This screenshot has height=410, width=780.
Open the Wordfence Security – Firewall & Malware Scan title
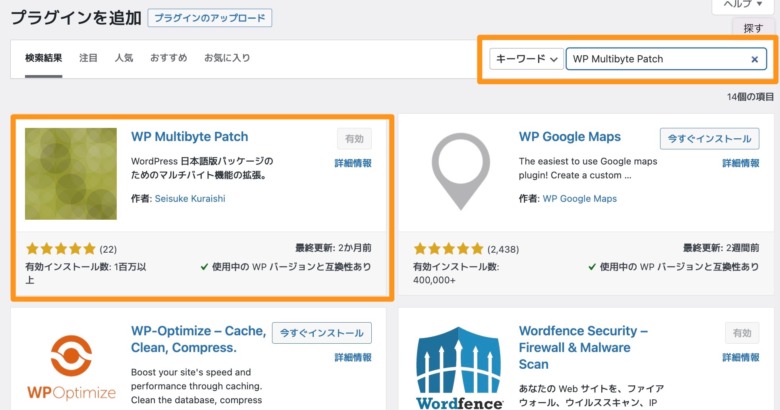point(583,347)
